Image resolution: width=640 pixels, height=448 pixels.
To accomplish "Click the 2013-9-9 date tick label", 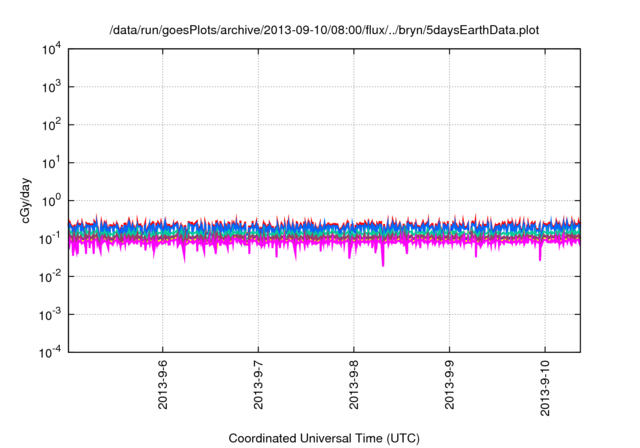I will 449,385.
